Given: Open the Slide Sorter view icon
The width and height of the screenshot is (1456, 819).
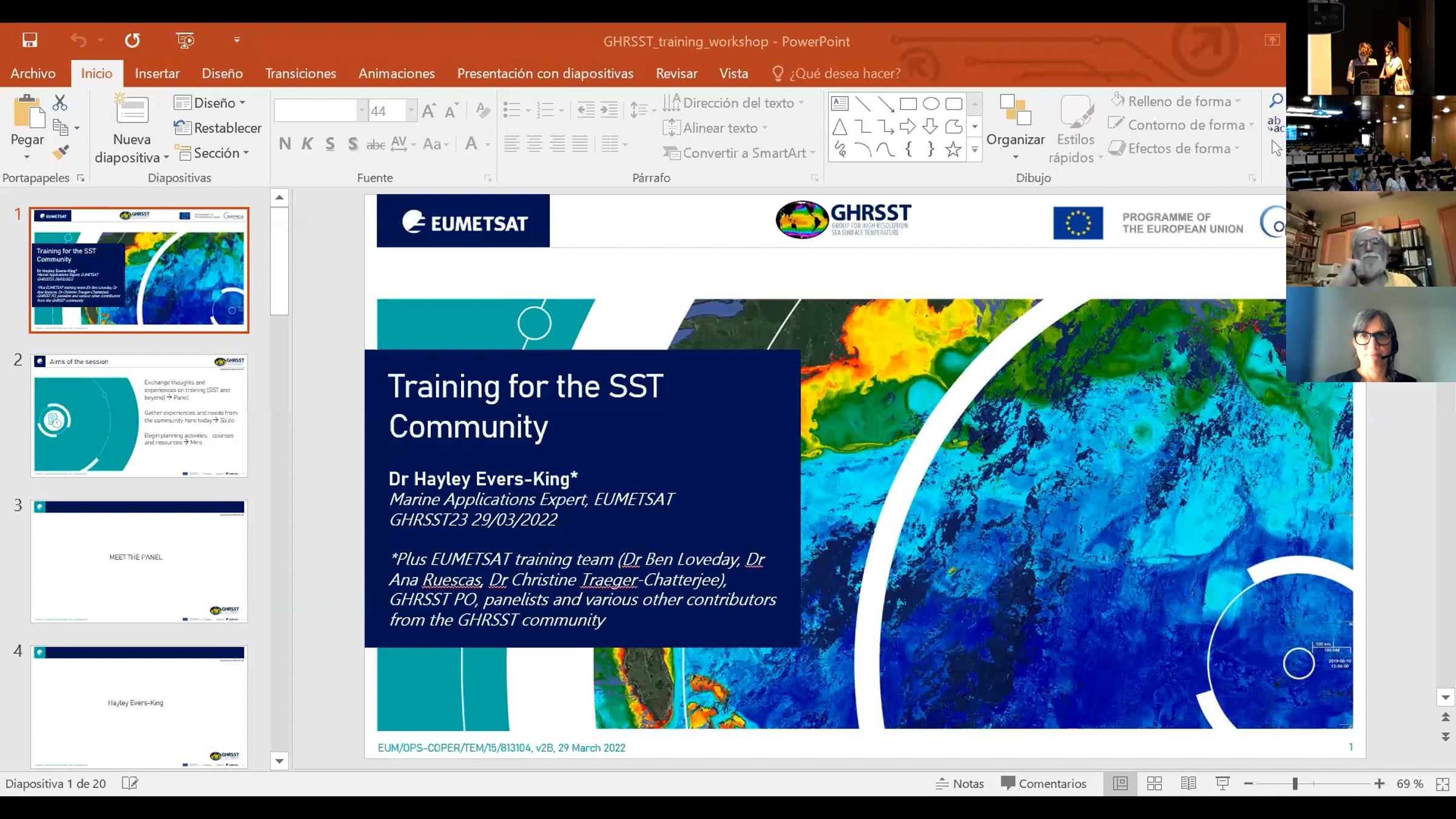Looking at the screenshot, I should (x=1154, y=783).
